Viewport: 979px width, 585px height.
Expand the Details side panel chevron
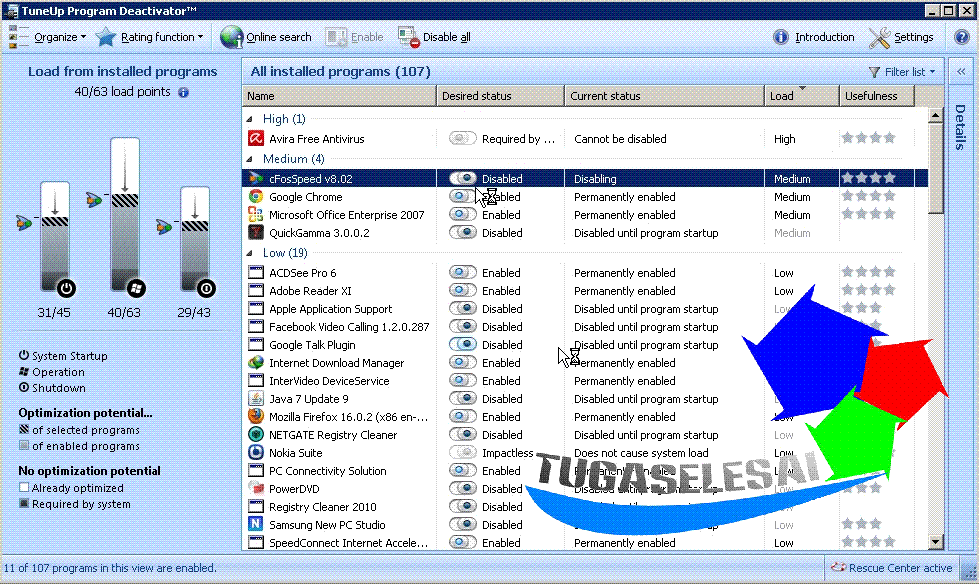pyautogui.click(x=962, y=72)
